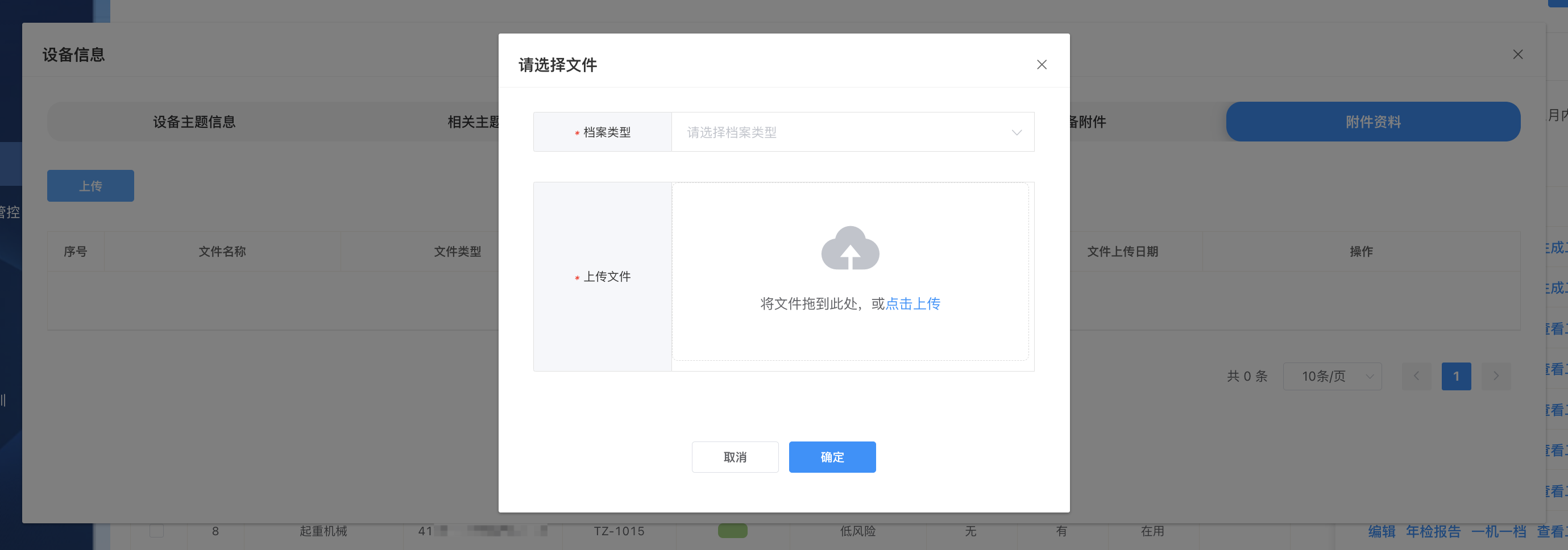Open the 10条/页 page size dropdown
1568x550 pixels.
point(1331,377)
